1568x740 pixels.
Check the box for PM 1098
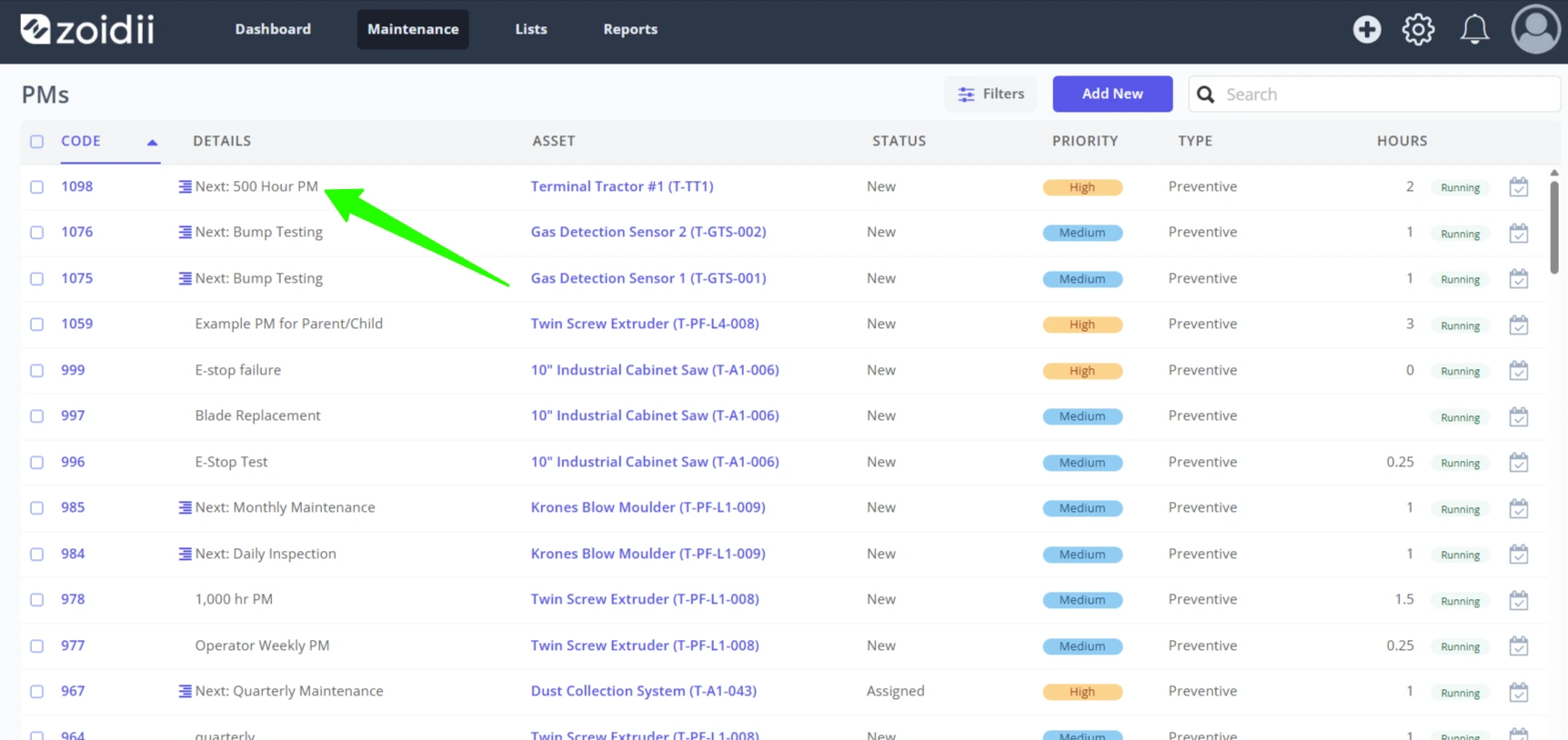36,187
